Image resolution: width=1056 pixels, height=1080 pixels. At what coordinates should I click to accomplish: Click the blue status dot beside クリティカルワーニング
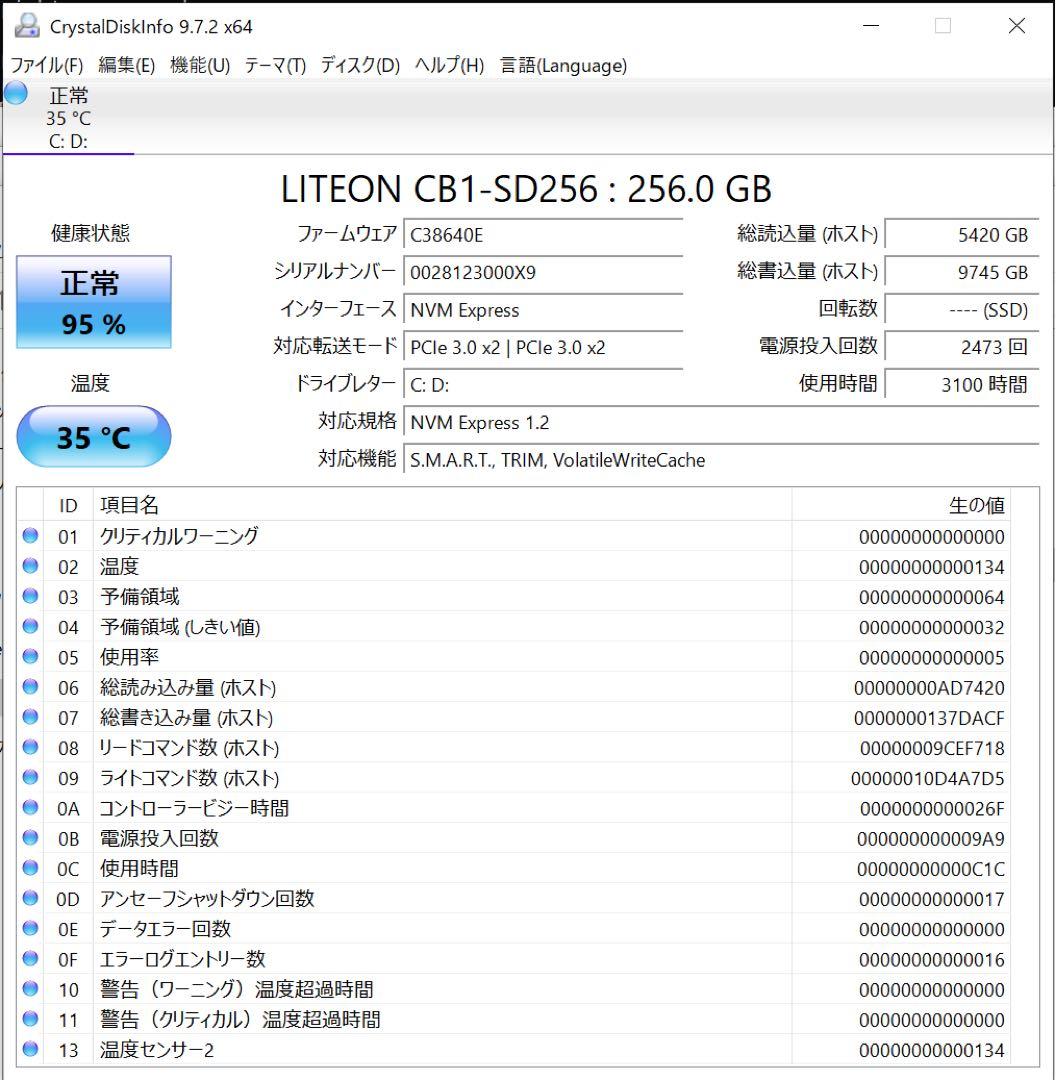[x=30, y=536]
